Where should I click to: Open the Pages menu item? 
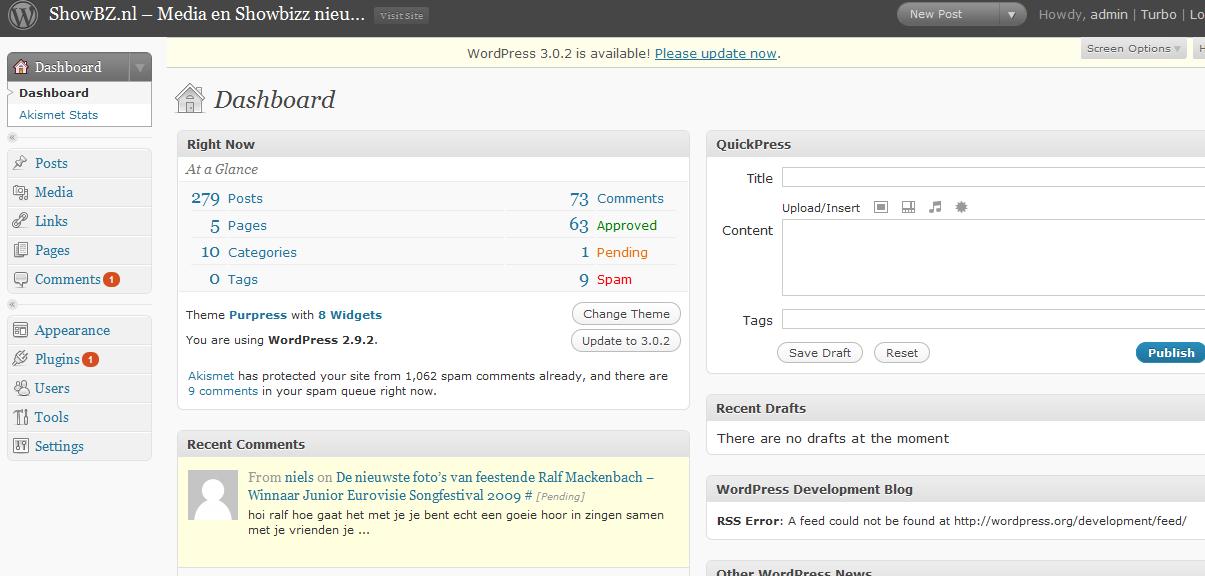pyautogui.click(x=52, y=250)
